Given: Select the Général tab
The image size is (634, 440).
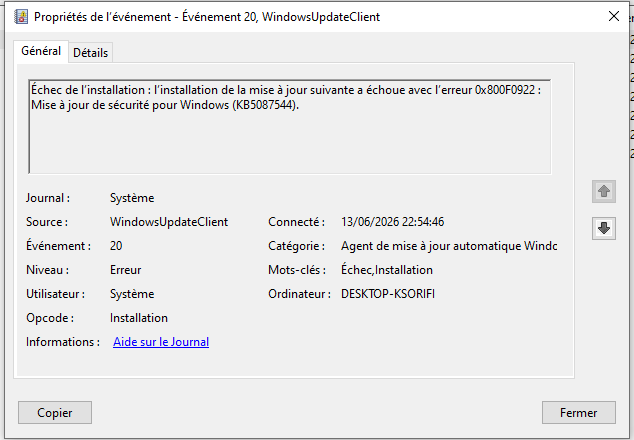Looking at the screenshot, I should (x=41, y=51).
